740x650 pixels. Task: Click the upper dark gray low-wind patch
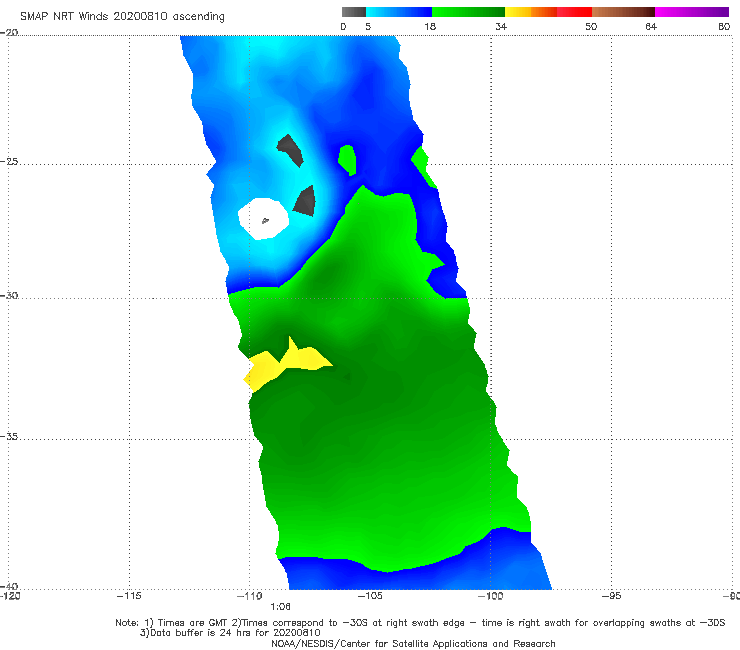[290, 150]
